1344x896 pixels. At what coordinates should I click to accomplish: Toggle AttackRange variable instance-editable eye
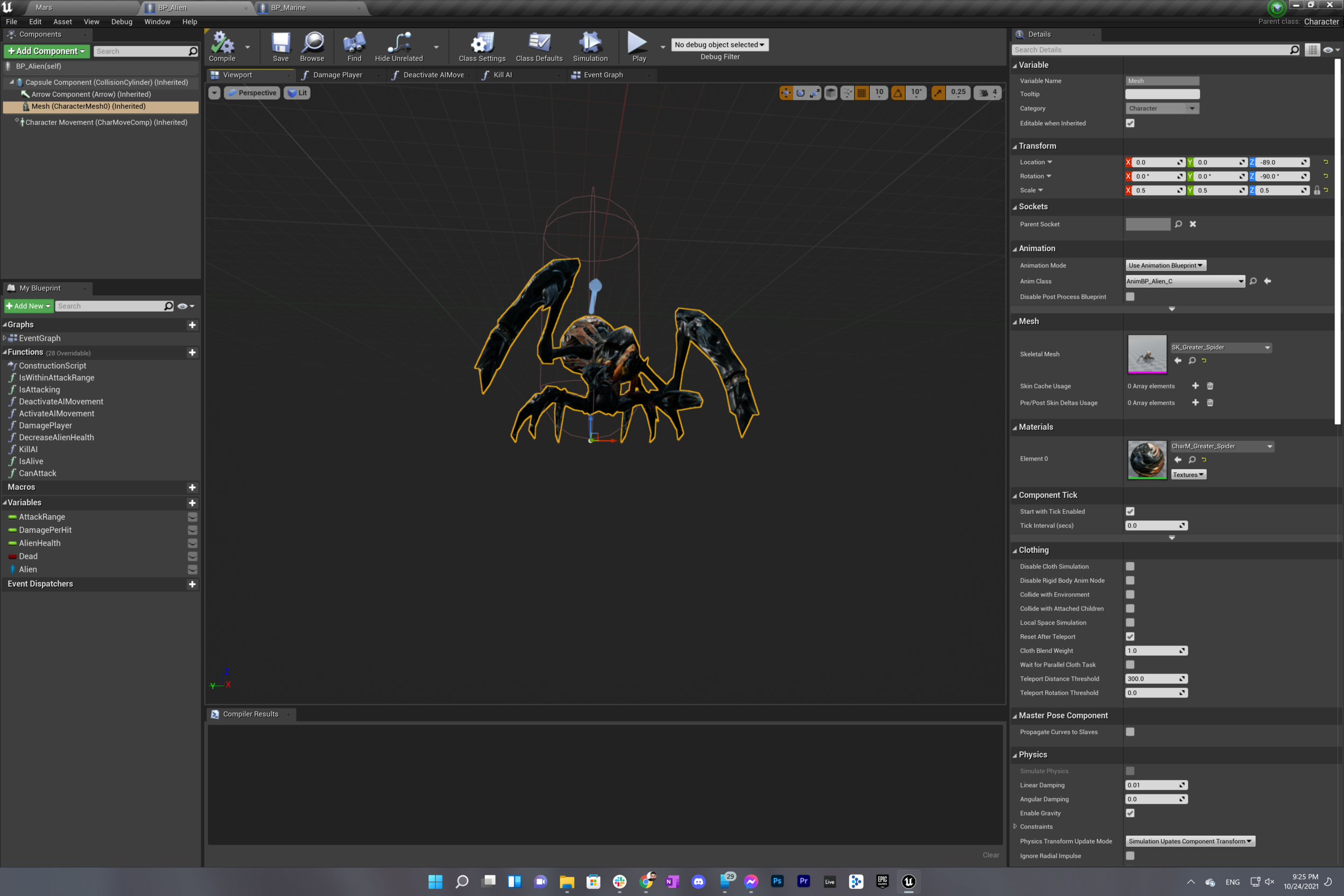(x=192, y=517)
